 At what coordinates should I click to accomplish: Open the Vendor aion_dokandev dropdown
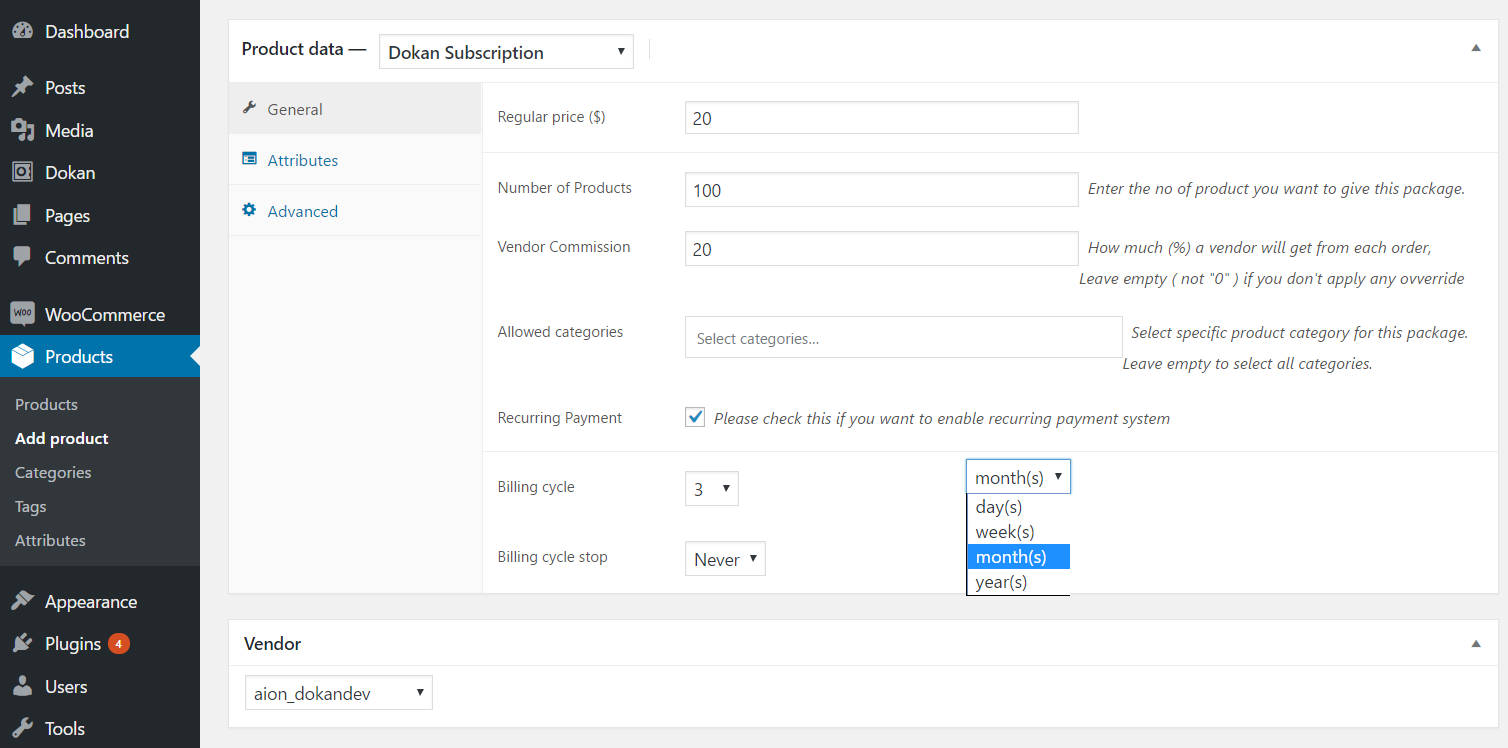pyautogui.click(x=338, y=693)
